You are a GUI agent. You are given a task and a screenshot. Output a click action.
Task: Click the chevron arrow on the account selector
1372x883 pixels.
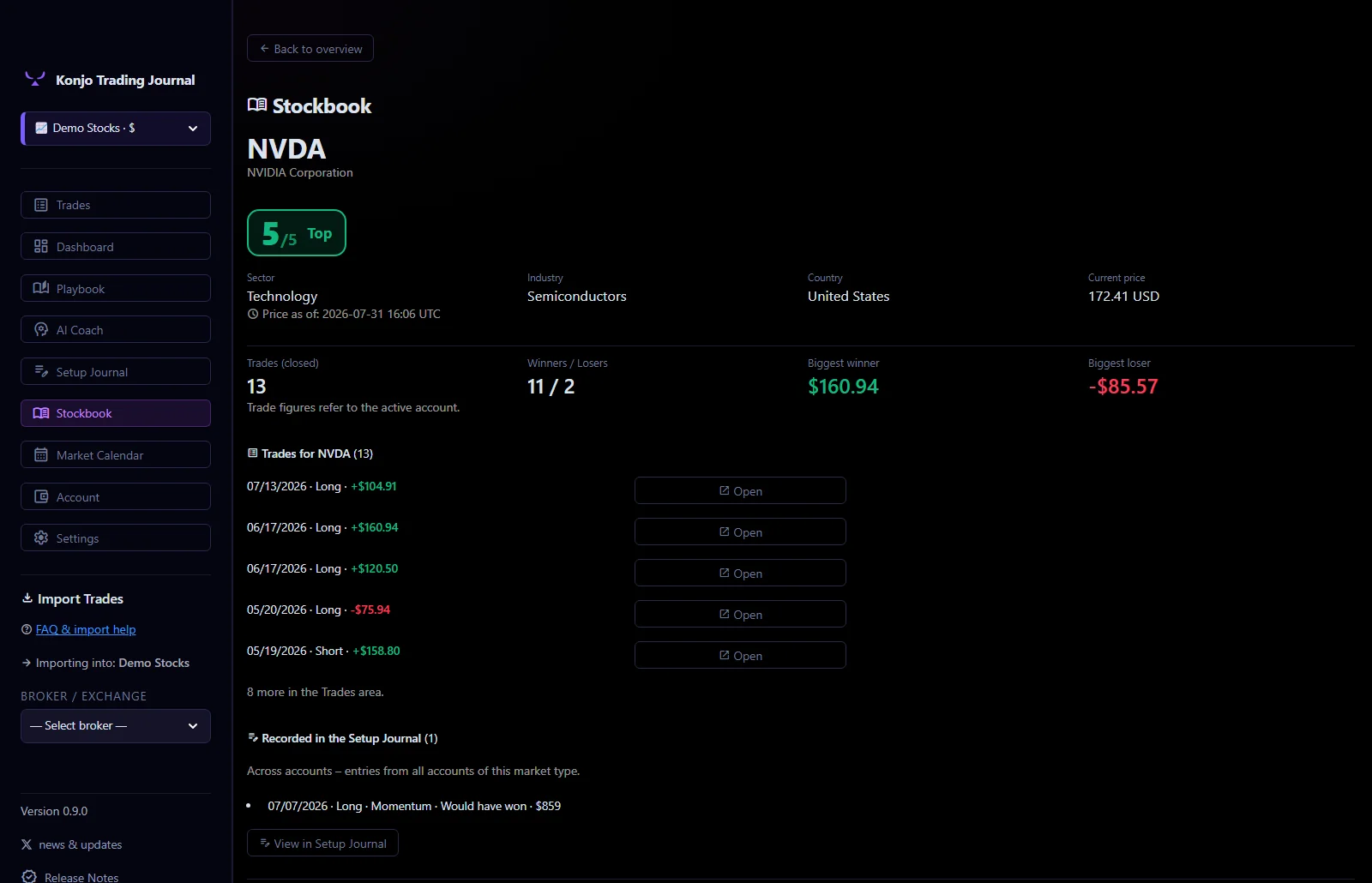(x=193, y=129)
